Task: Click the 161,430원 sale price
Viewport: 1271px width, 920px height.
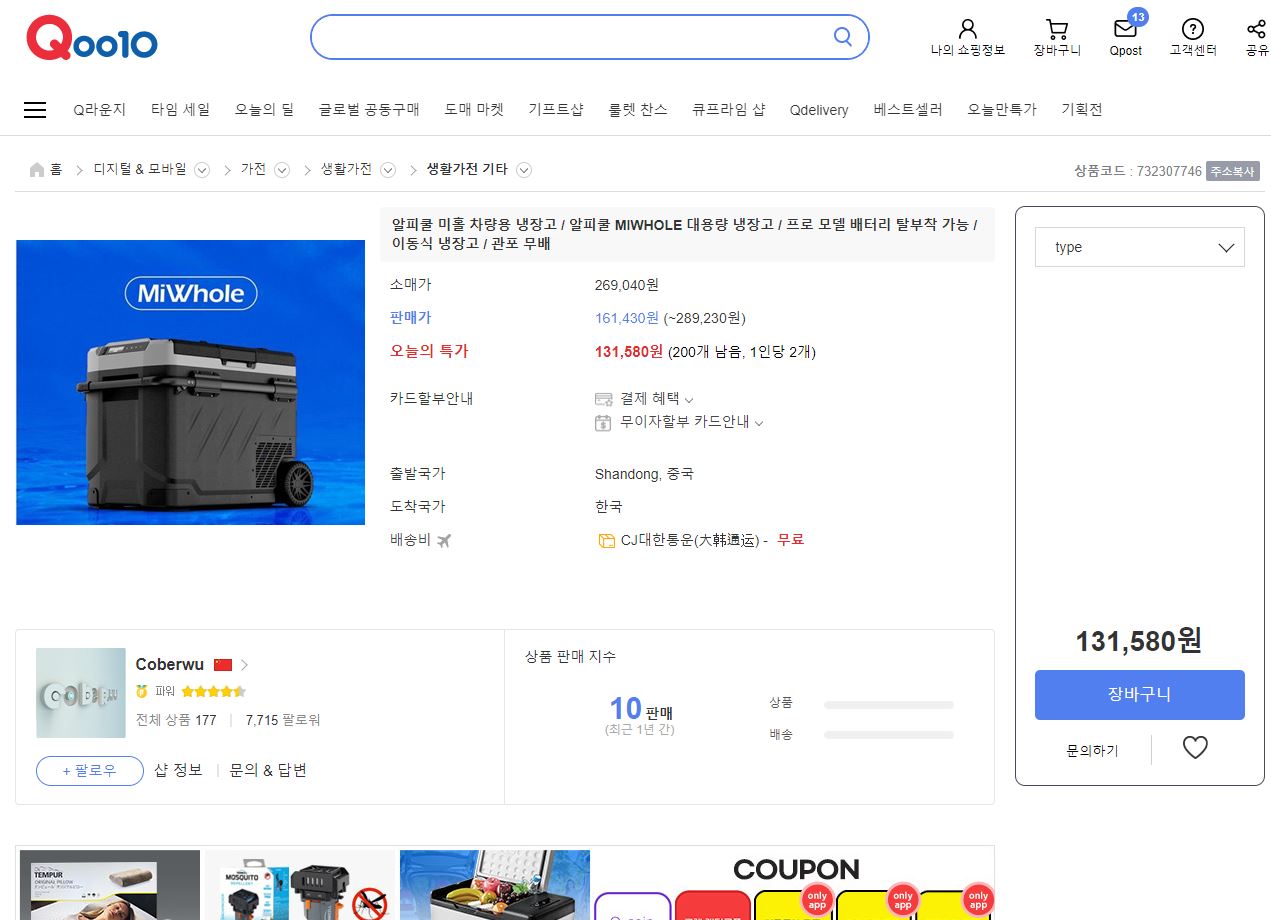Action: click(627, 318)
